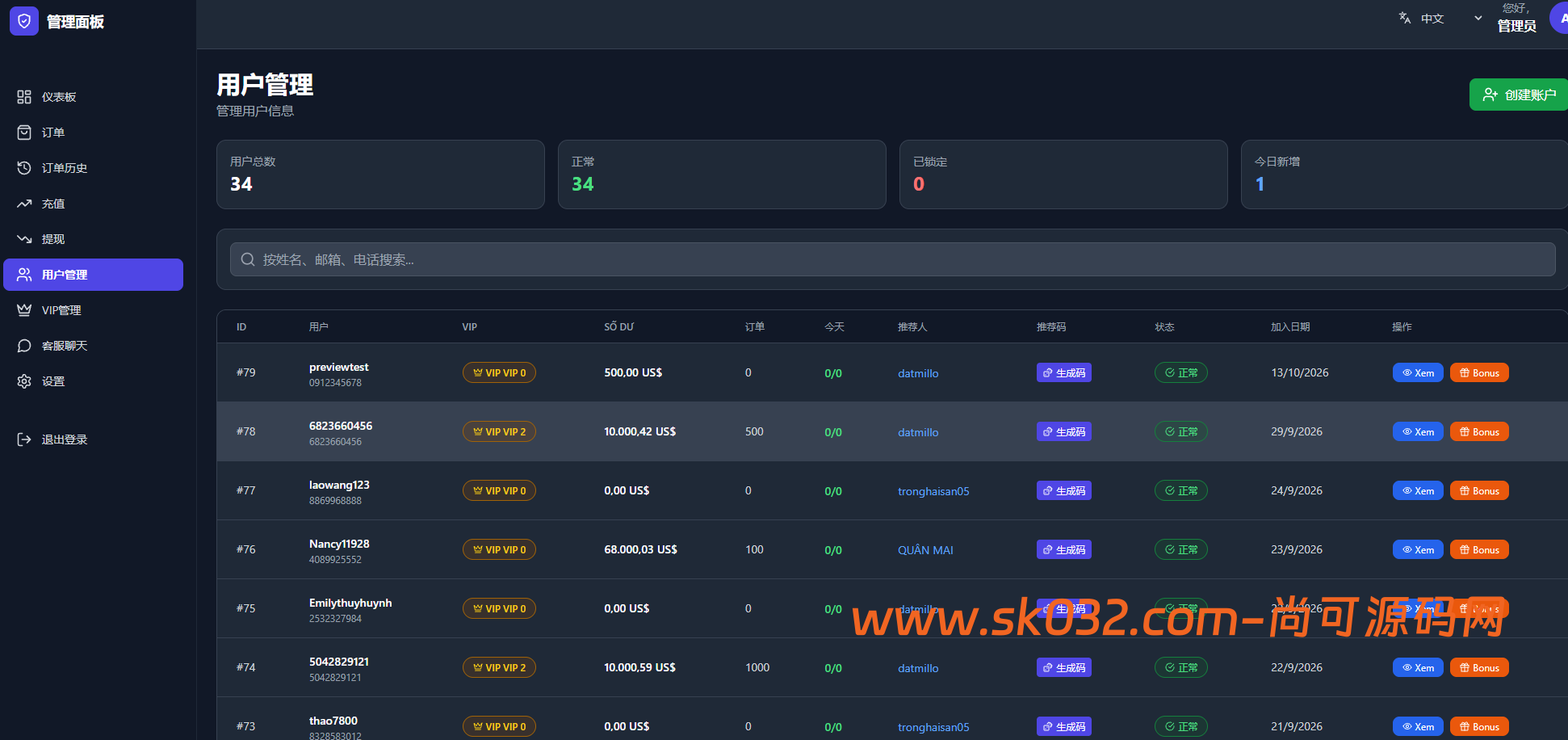Open the 仪表板 dashboard menu item
Viewport: 1568px width, 740px height.
(93, 97)
